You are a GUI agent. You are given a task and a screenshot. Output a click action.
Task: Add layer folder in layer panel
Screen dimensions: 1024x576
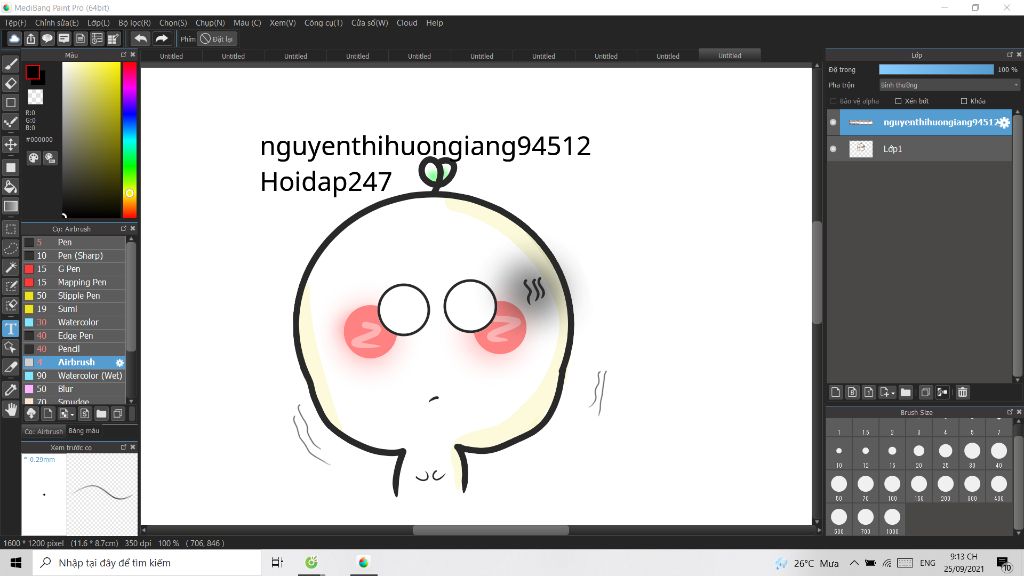905,392
